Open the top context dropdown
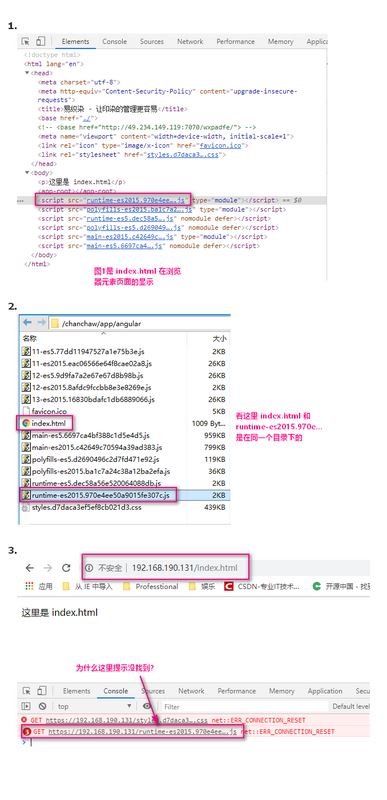Image resolution: width=387 pixels, height=800 pixels. click(x=94, y=706)
